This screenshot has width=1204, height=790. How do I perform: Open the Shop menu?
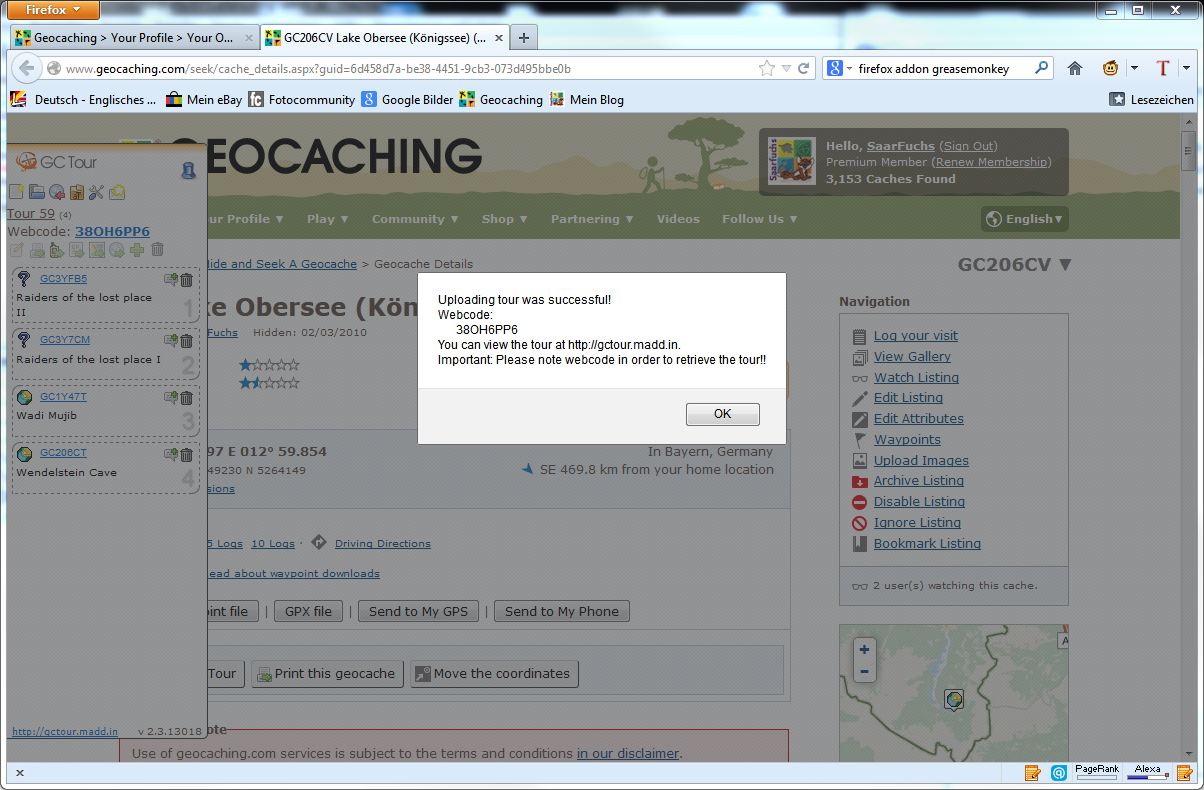coord(505,219)
